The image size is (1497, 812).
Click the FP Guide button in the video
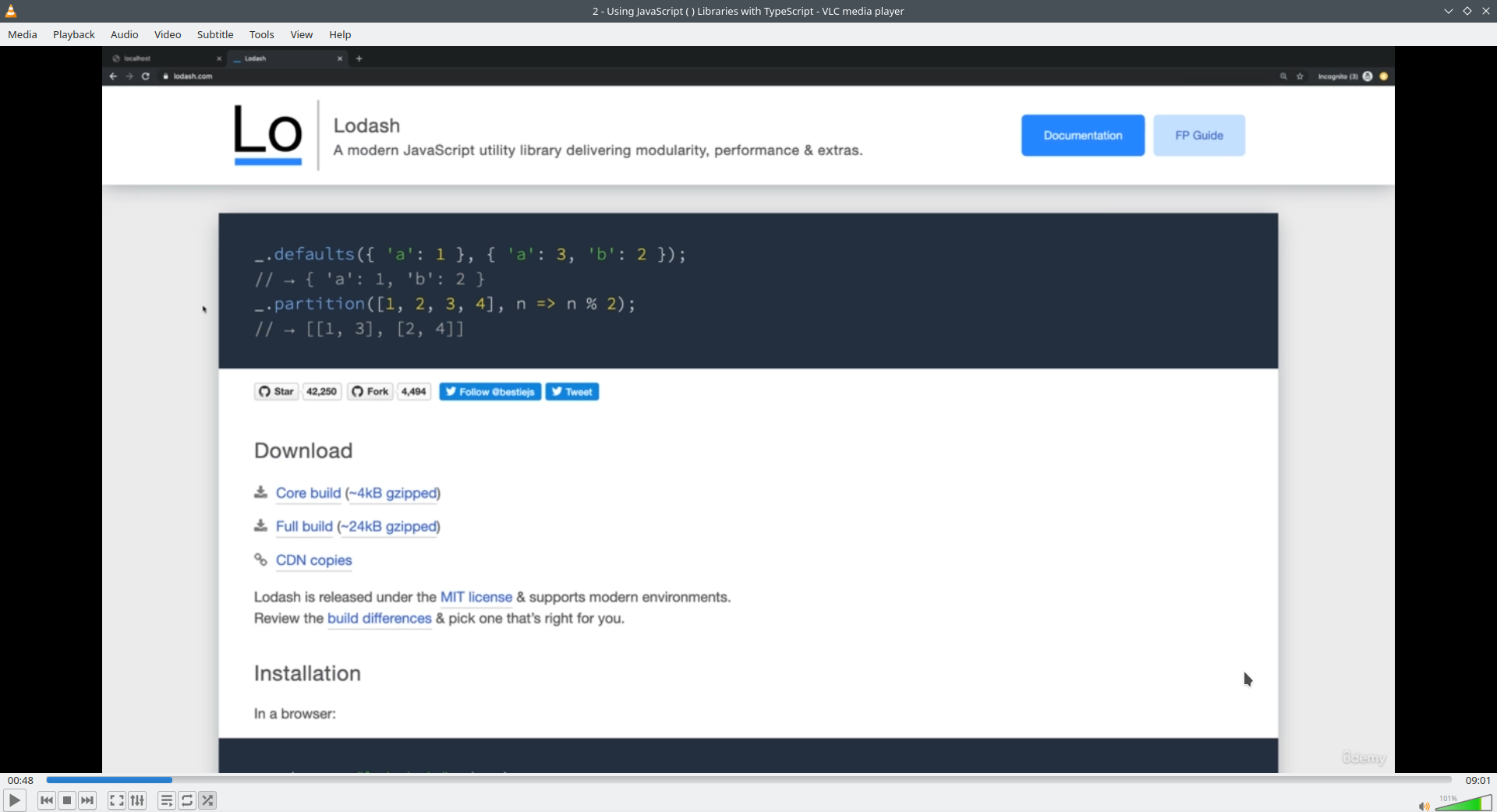click(1199, 136)
